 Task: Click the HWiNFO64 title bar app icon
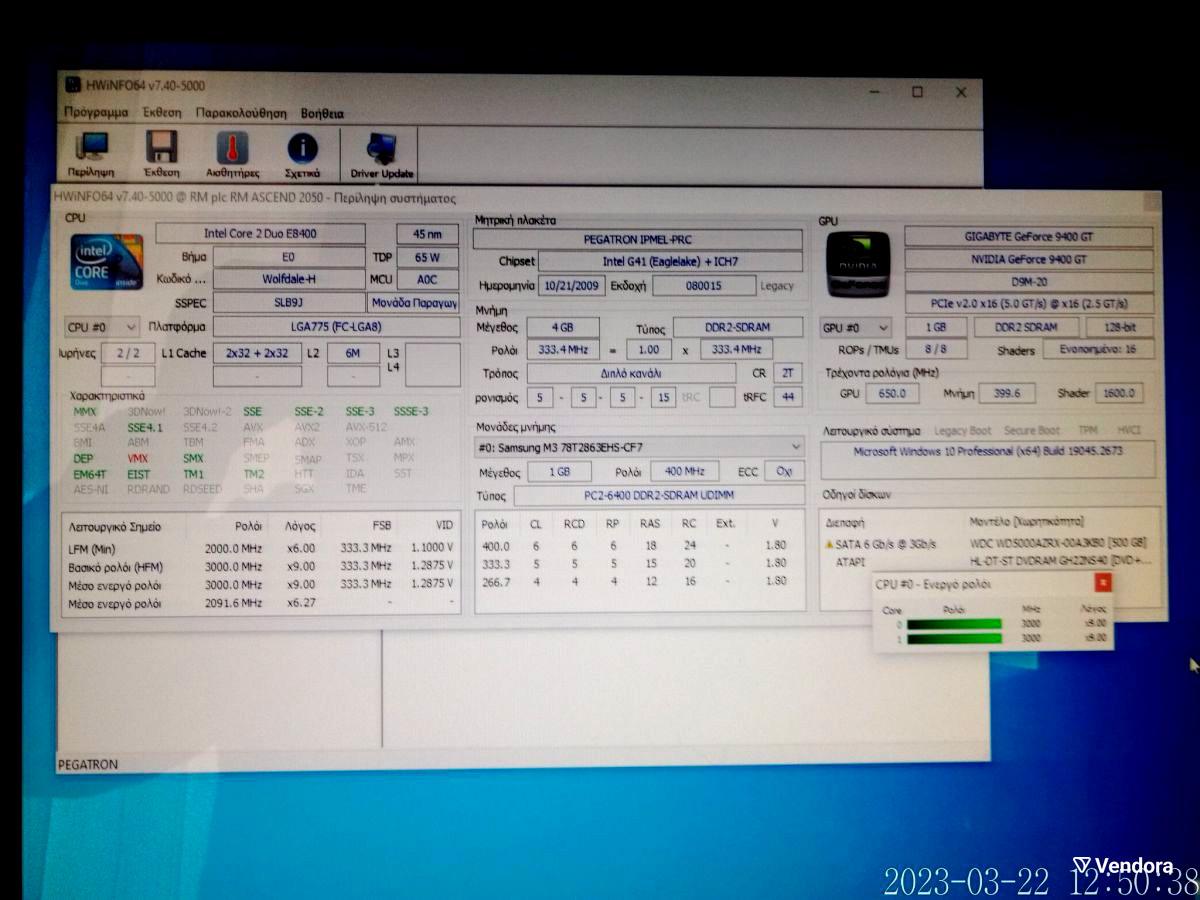click(x=73, y=86)
